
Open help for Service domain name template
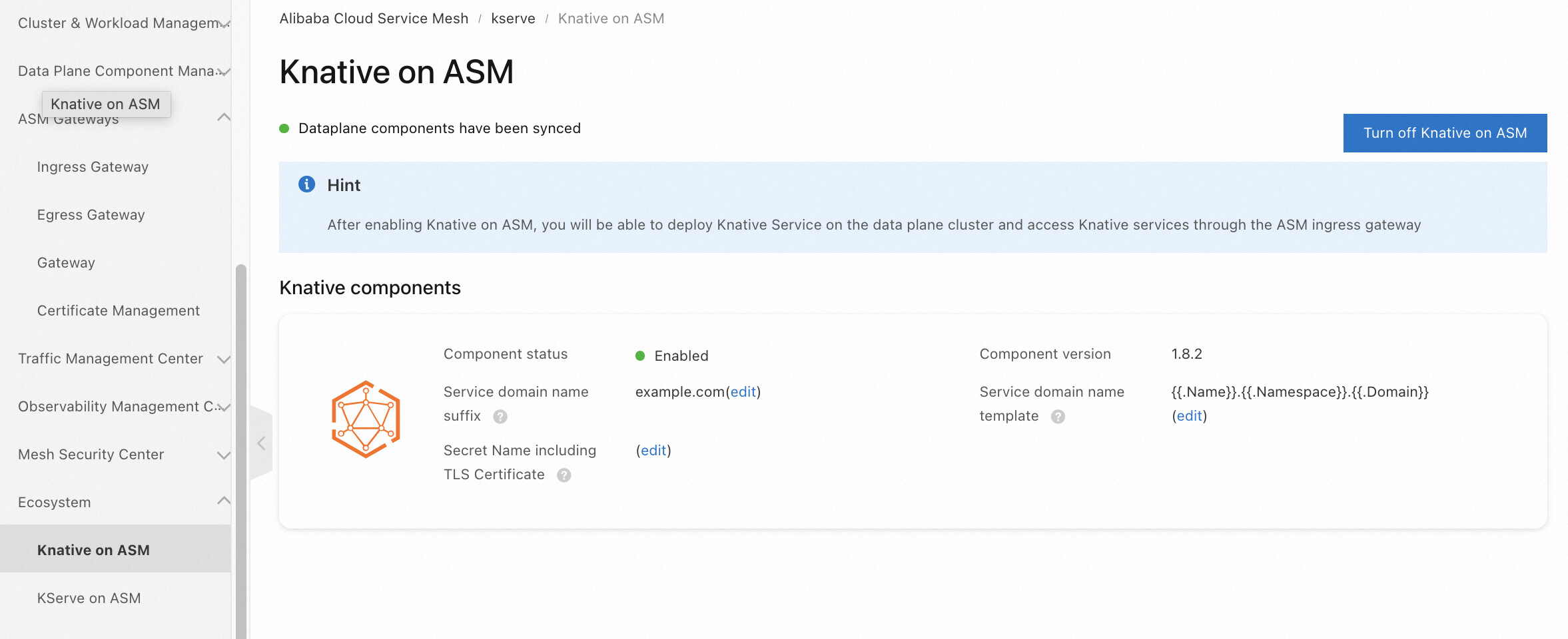click(x=1058, y=417)
